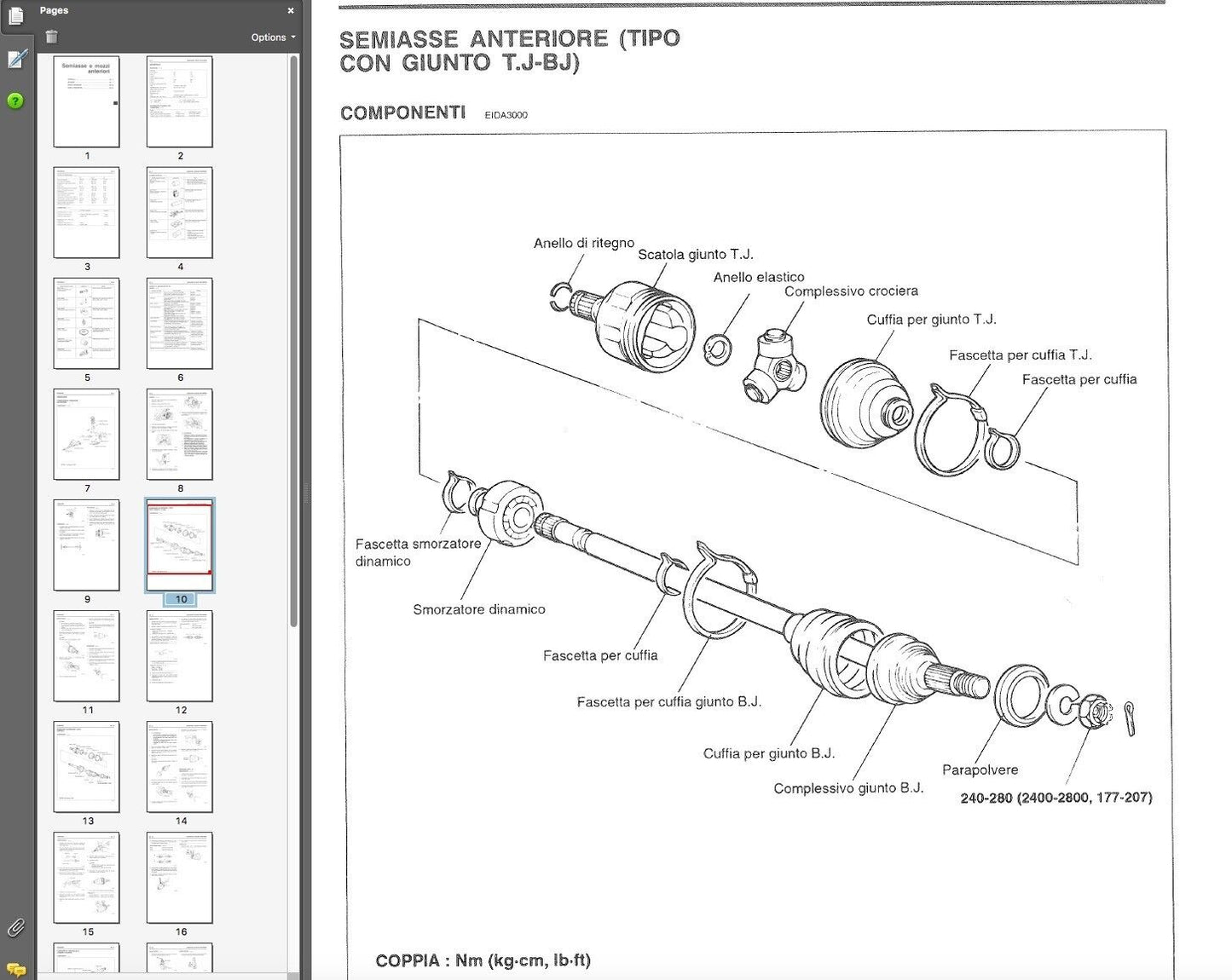Select page 5 thumbnail
The width and height of the screenshot is (1232, 980).
click(x=87, y=324)
